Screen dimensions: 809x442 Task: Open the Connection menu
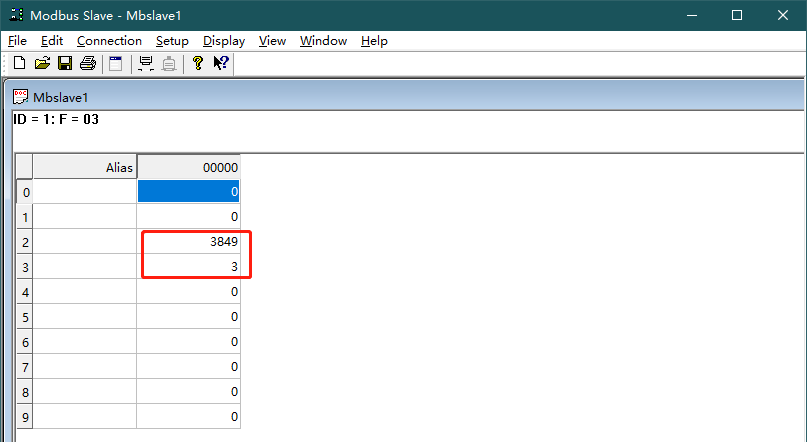pos(109,41)
